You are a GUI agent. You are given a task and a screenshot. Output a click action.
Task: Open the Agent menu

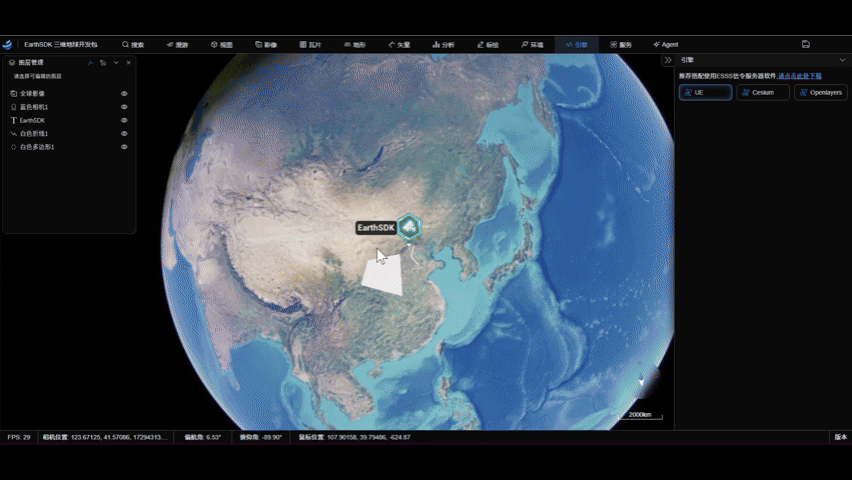coord(666,45)
